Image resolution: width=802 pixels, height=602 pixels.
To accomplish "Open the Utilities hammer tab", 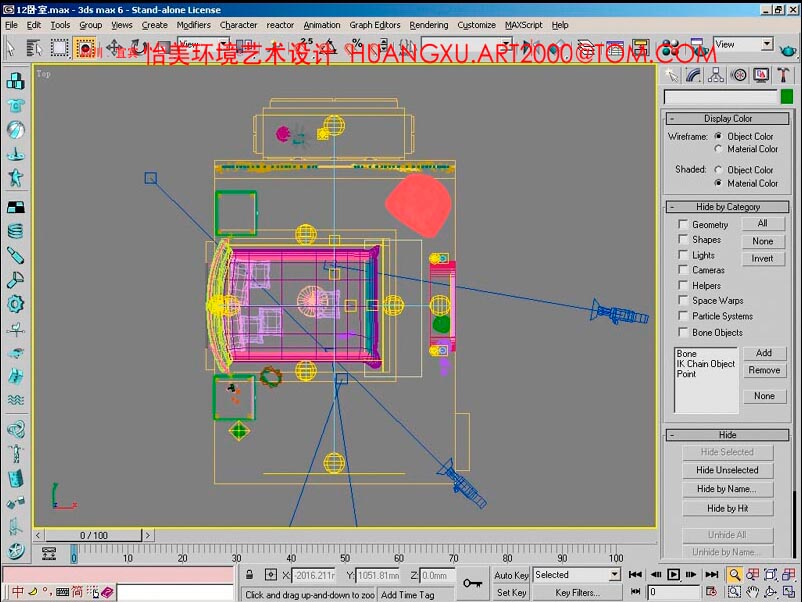I will [x=783, y=76].
